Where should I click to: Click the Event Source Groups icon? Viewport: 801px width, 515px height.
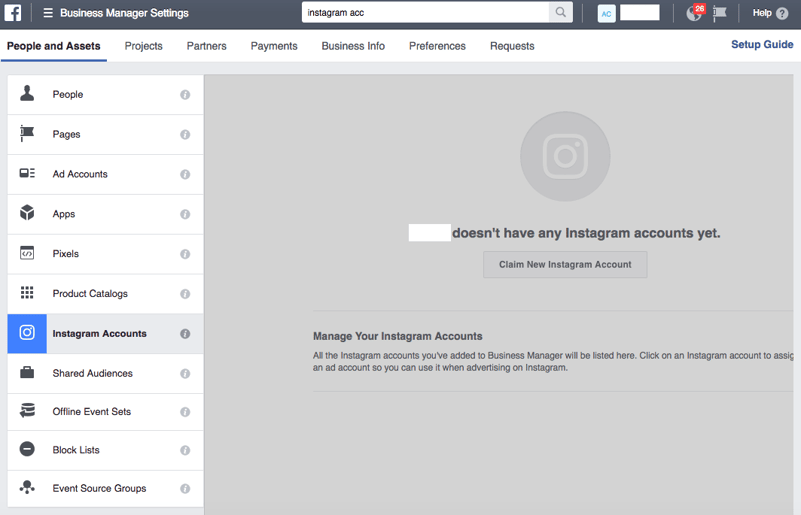tap(27, 487)
